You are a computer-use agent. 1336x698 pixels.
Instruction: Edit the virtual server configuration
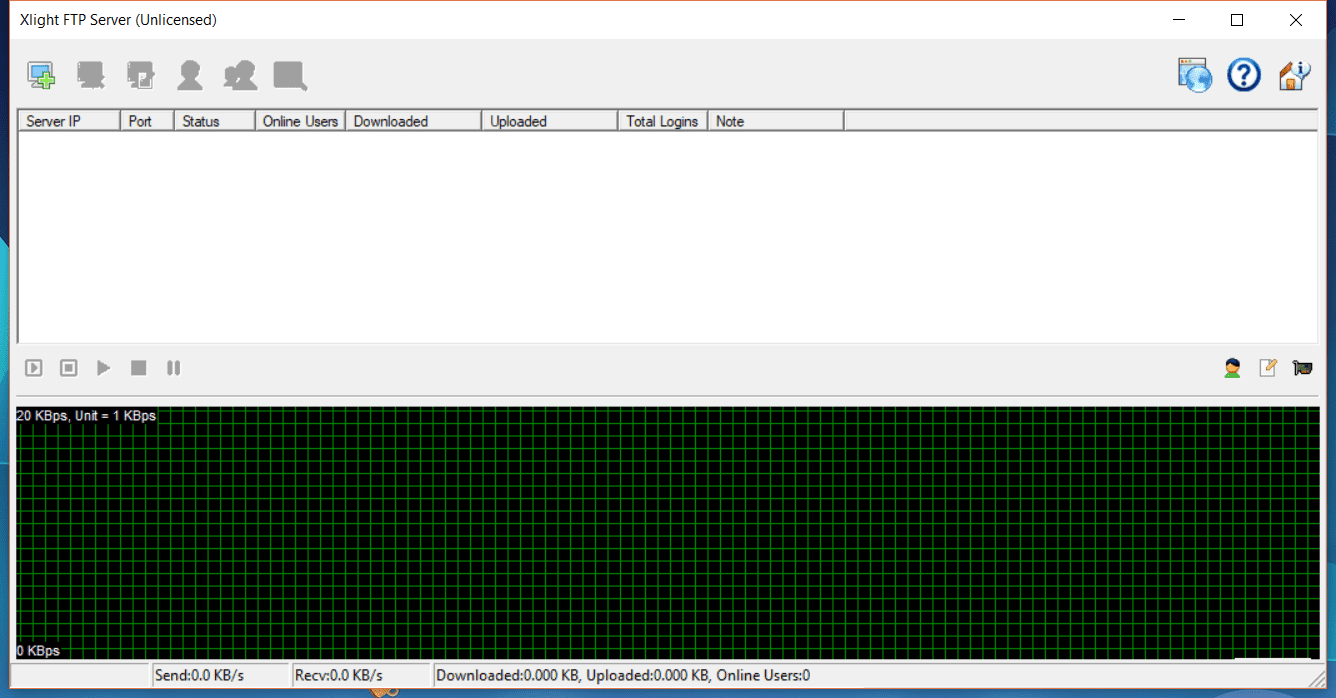tap(141, 74)
